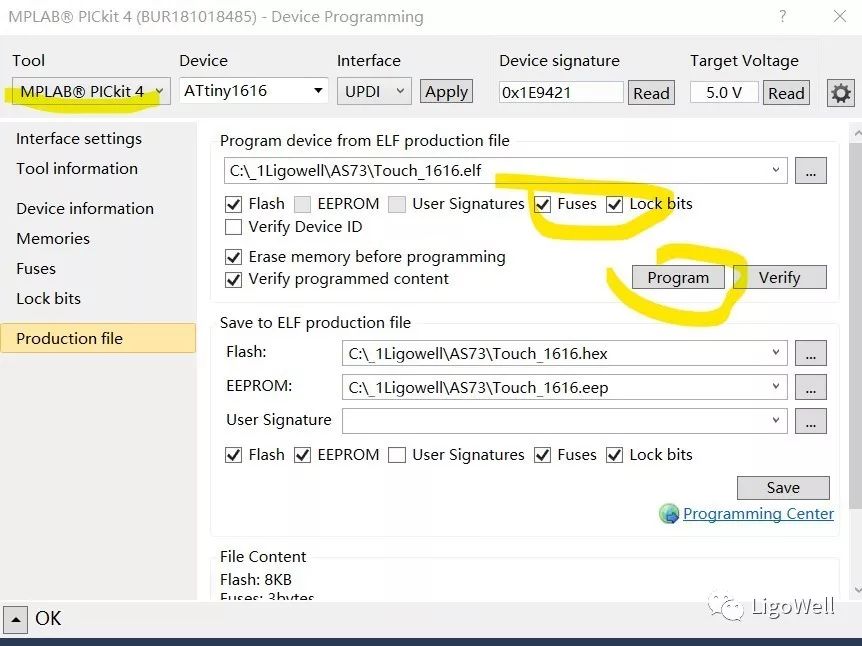Click the scrollbar up arrow in content pane

857,133
